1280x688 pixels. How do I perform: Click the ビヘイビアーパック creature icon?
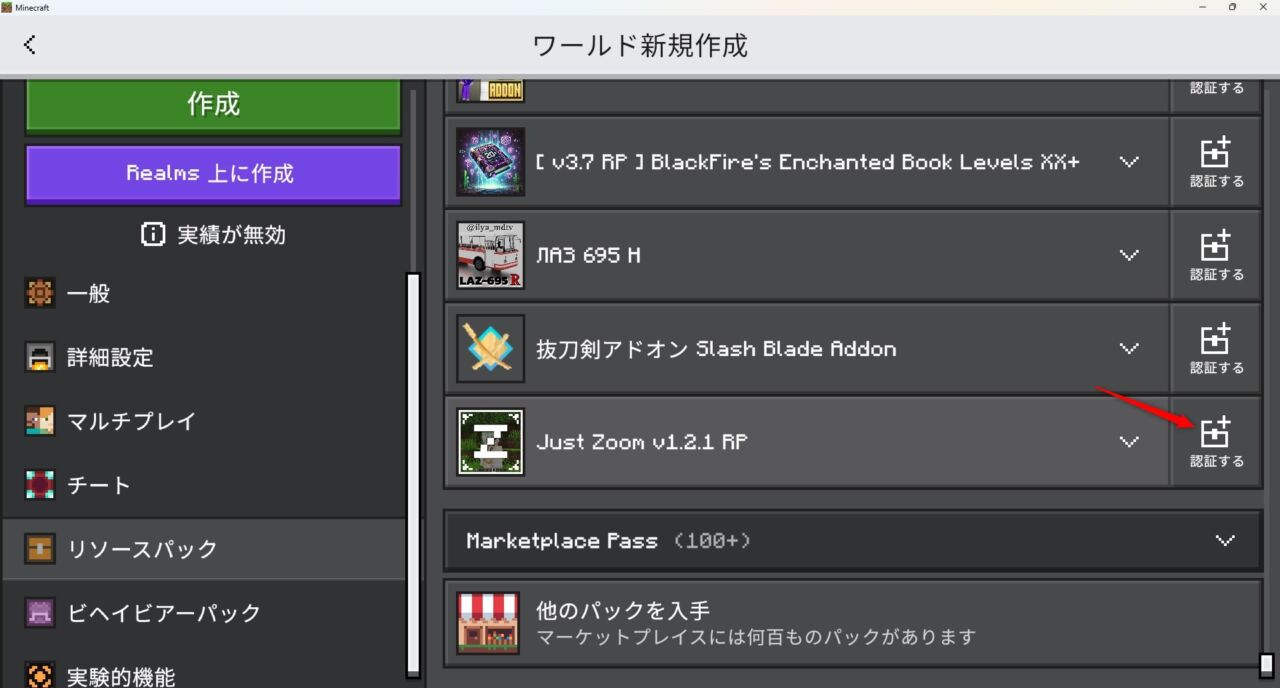[x=40, y=613]
